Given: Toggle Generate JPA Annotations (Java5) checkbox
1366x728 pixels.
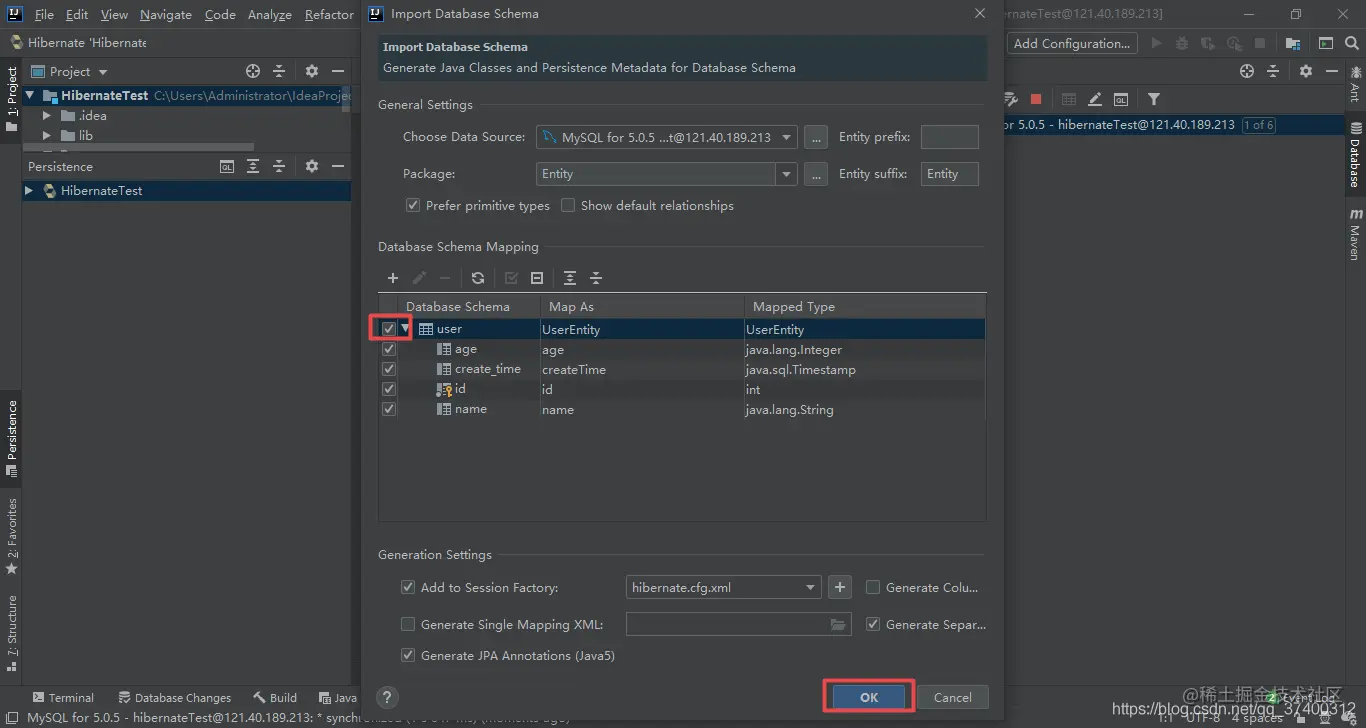Looking at the screenshot, I should 407,656.
